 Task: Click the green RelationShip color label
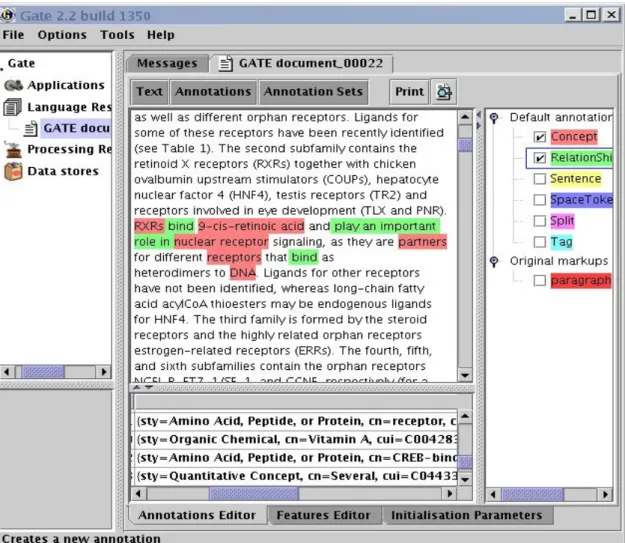(x=581, y=158)
